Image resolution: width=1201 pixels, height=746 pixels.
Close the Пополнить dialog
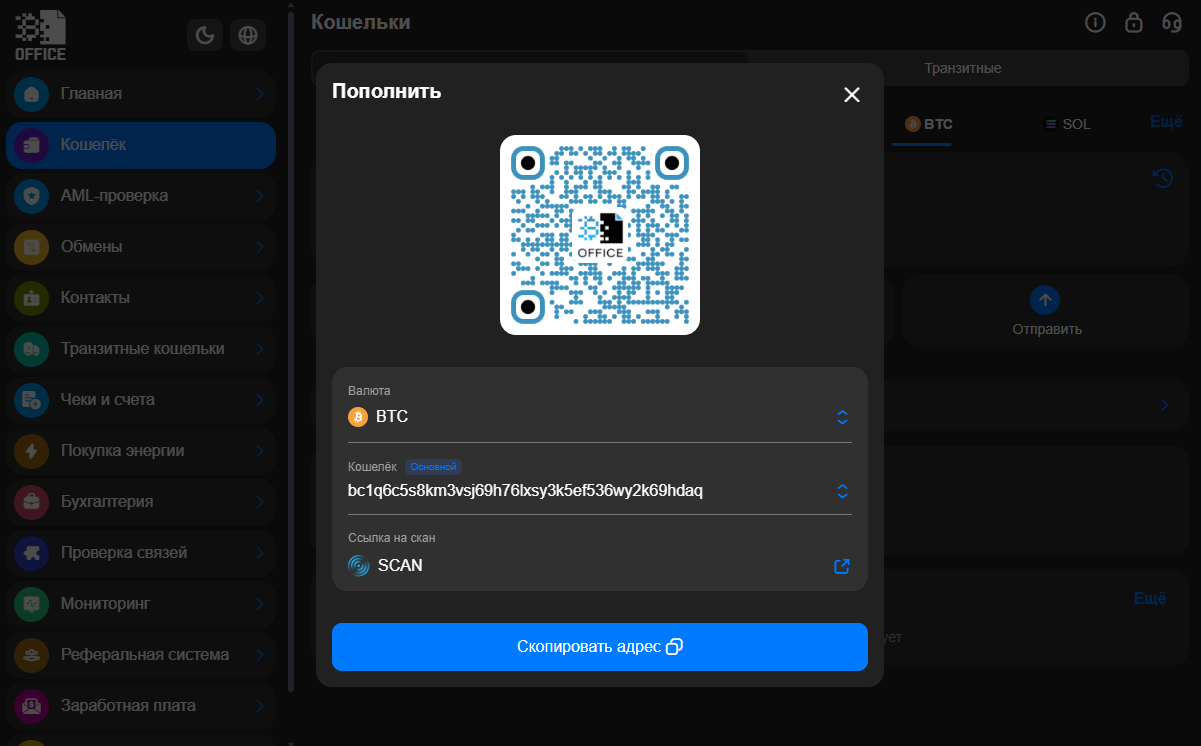852,95
